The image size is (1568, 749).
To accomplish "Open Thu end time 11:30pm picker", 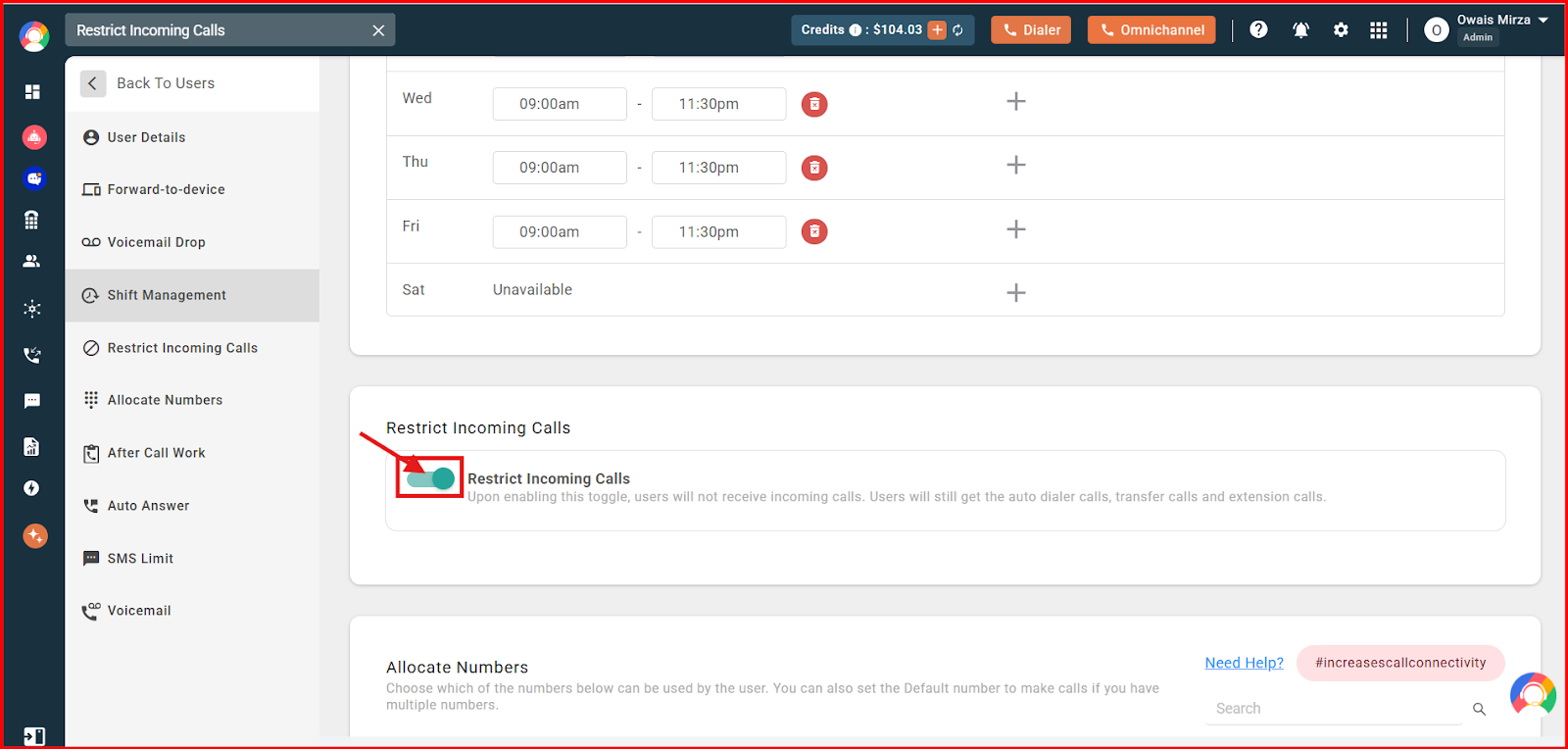I will pos(718,168).
